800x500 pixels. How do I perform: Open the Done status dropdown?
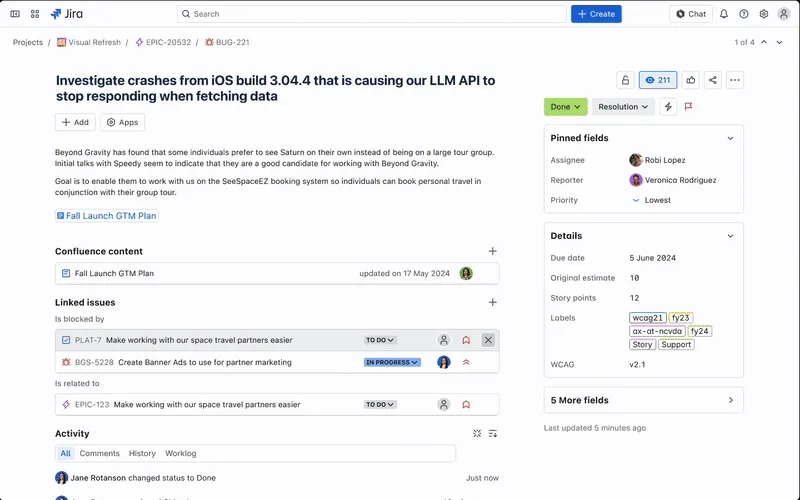click(x=565, y=107)
